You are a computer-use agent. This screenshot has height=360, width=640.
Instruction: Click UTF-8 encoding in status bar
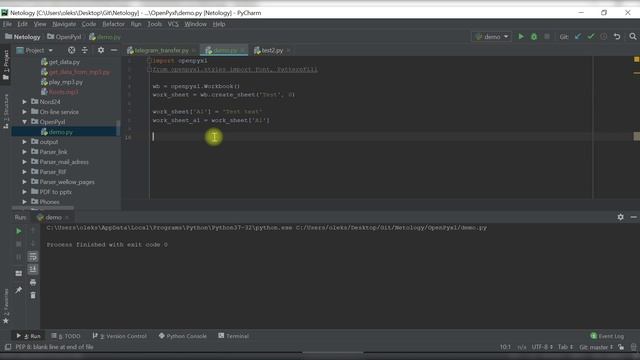[x=542, y=347]
